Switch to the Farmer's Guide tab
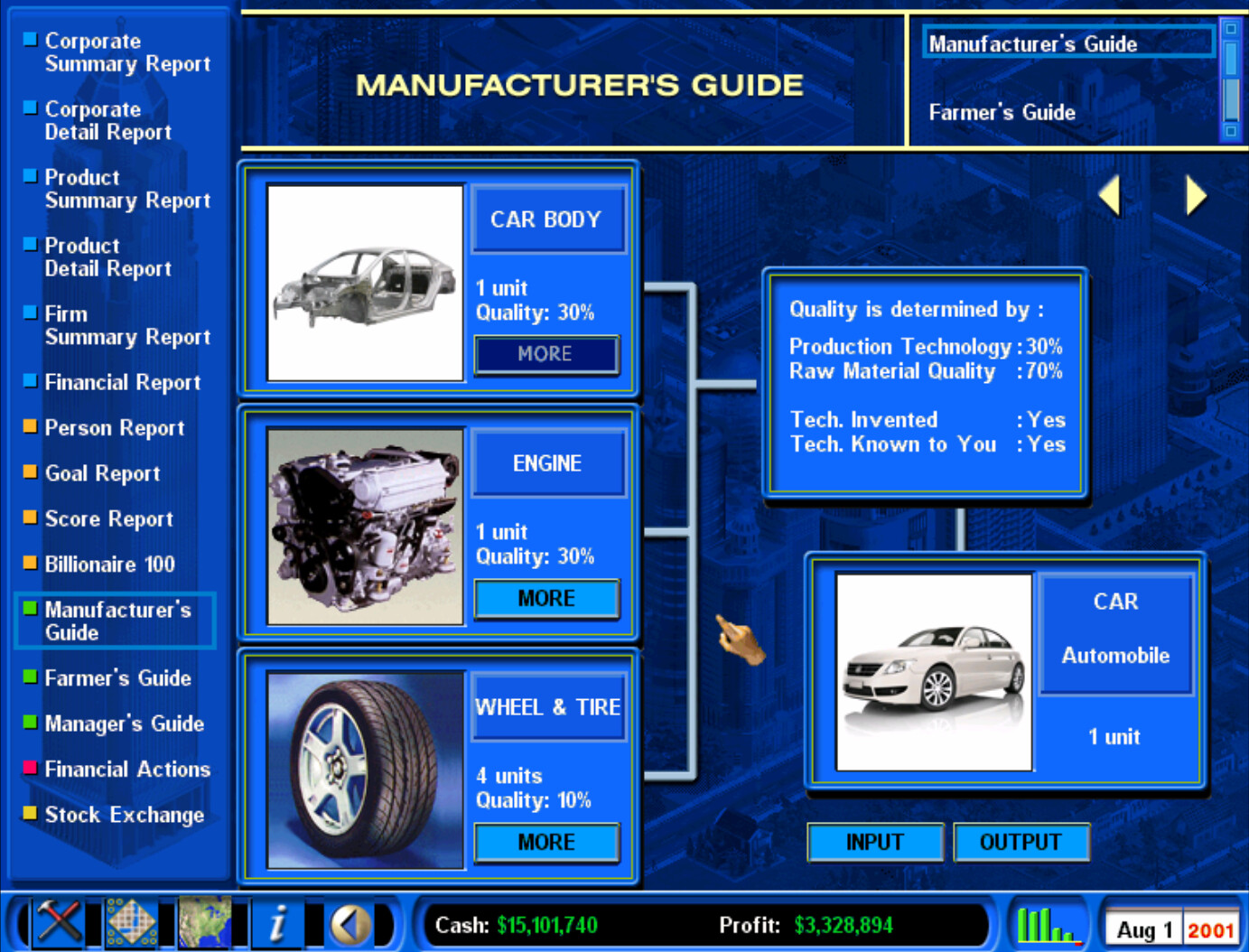 [1002, 112]
